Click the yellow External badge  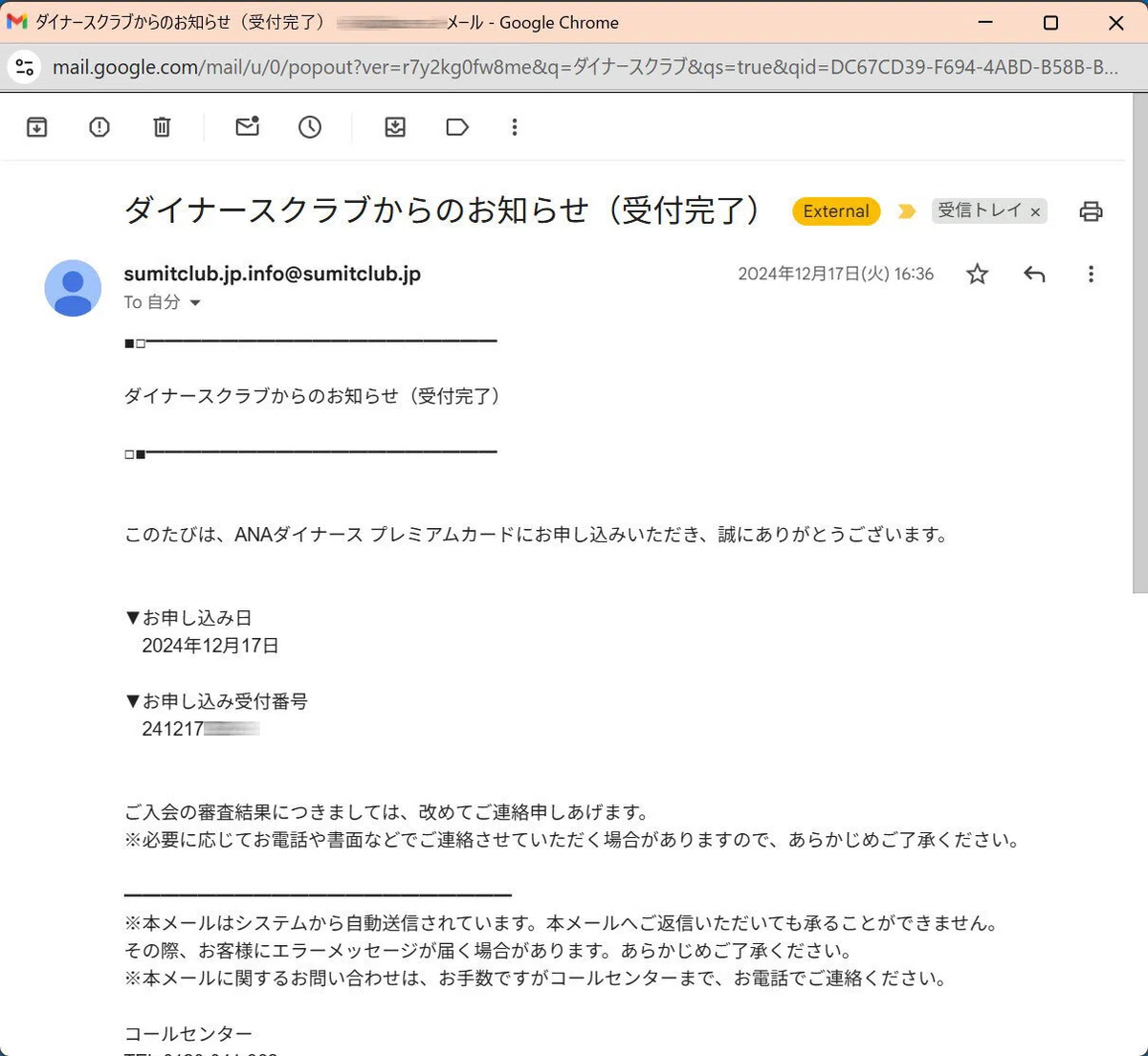point(836,211)
